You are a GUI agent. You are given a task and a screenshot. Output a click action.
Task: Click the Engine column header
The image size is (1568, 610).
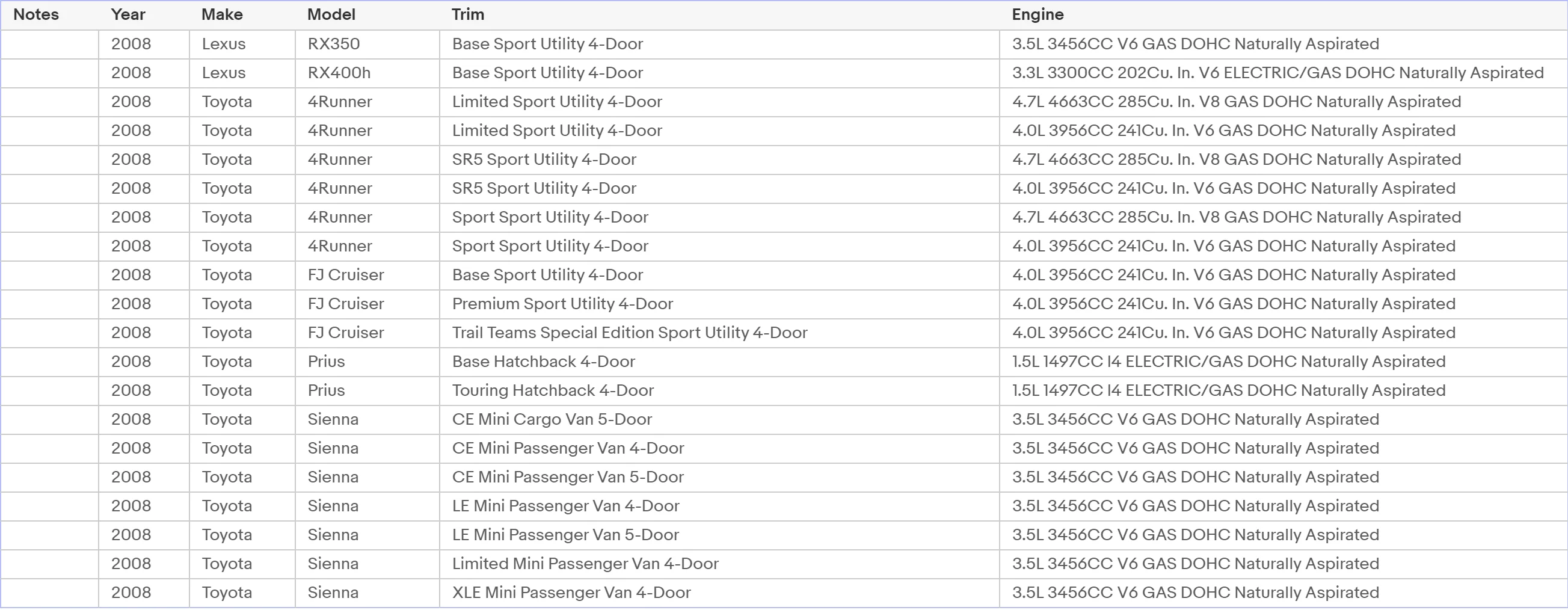1283,14
